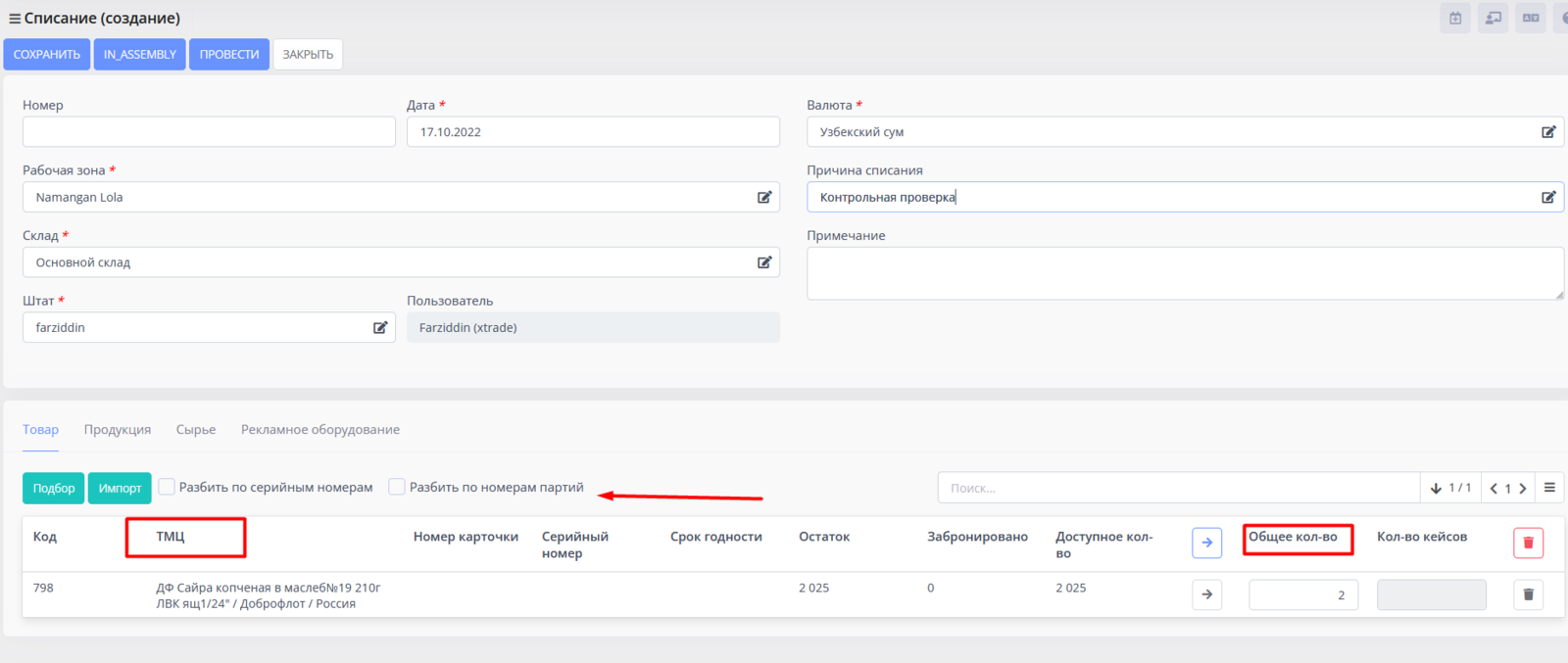The height and width of the screenshot is (663, 1568).
Task: Click the arrow button in row 798
Action: coord(1206,594)
